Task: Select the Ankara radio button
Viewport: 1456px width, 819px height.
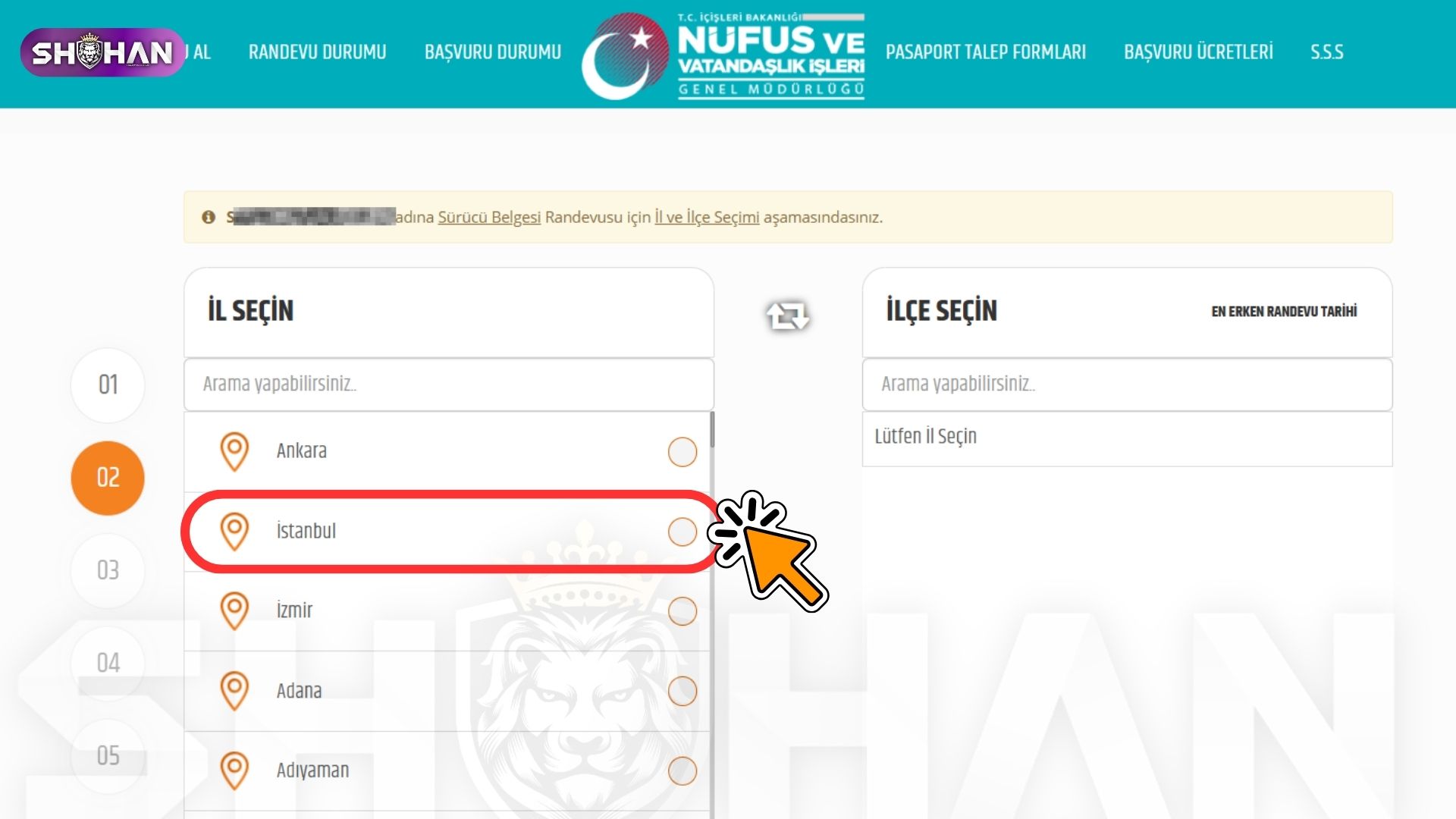Action: click(682, 452)
